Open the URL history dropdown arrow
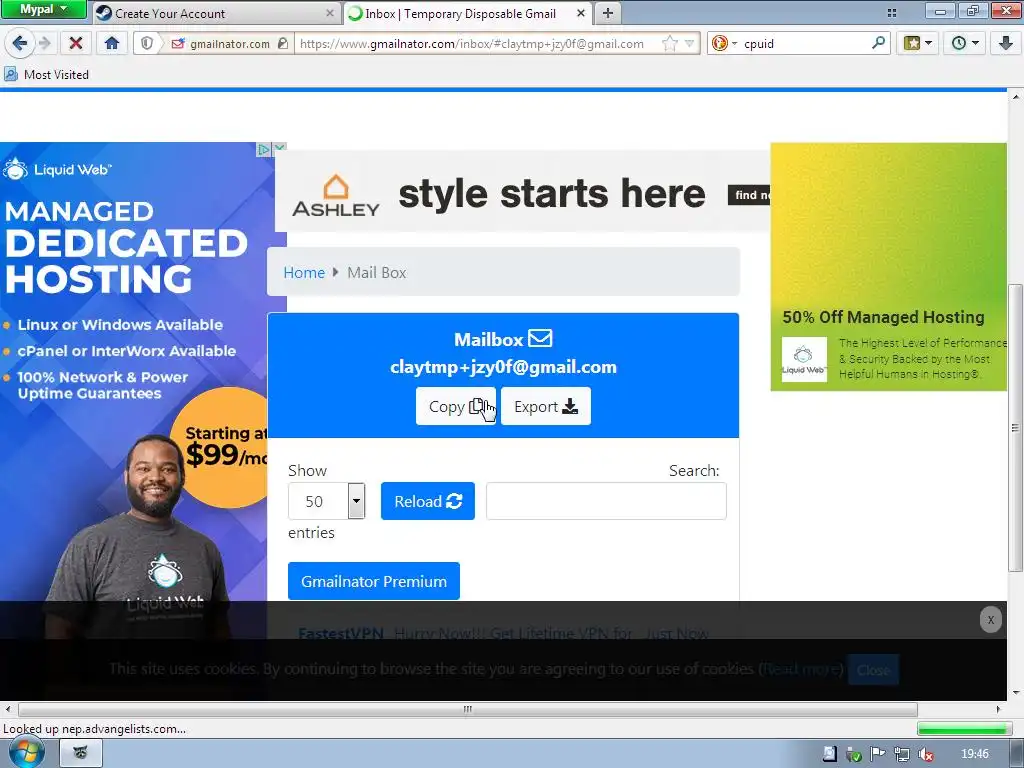This screenshot has height=768, width=1024. point(690,44)
